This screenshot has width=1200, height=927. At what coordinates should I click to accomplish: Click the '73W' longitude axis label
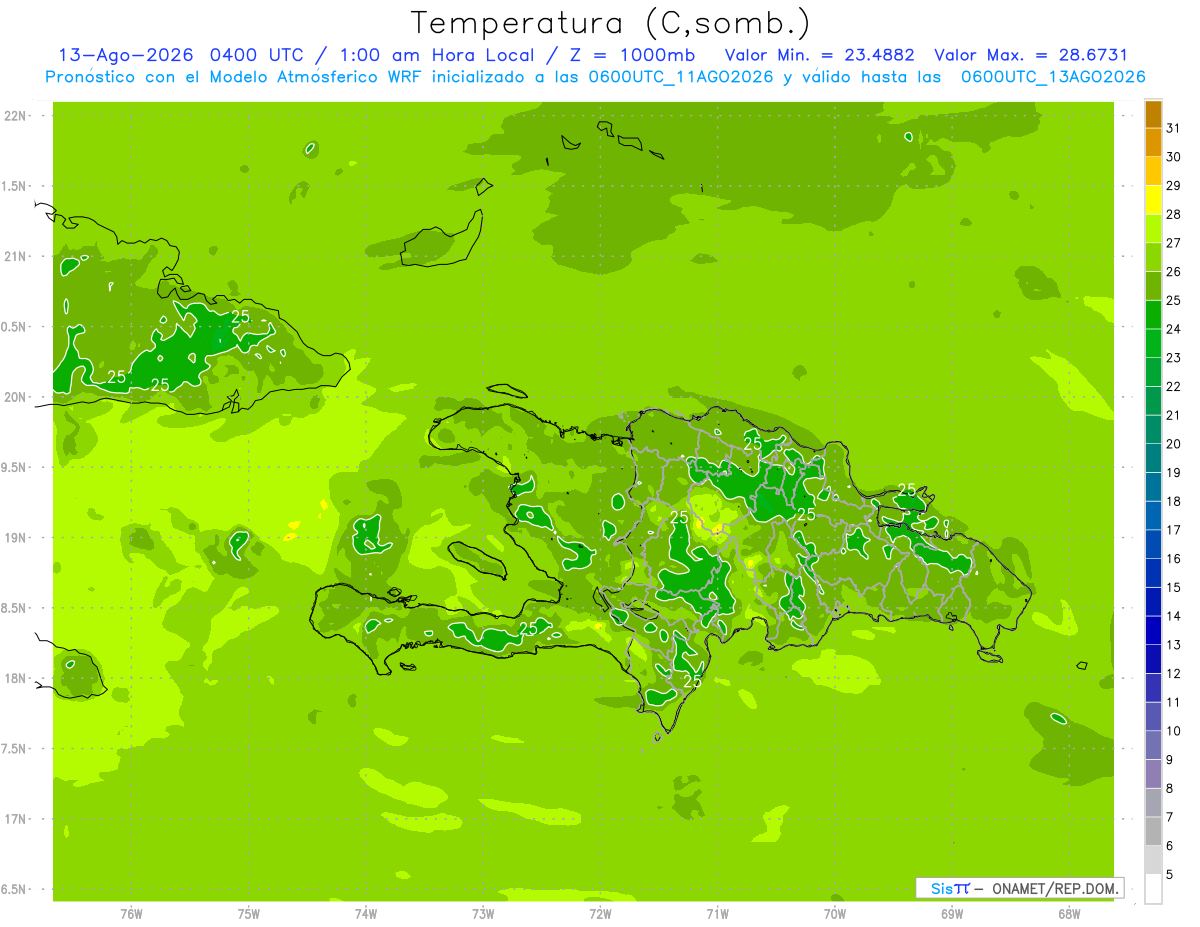pos(482,914)
